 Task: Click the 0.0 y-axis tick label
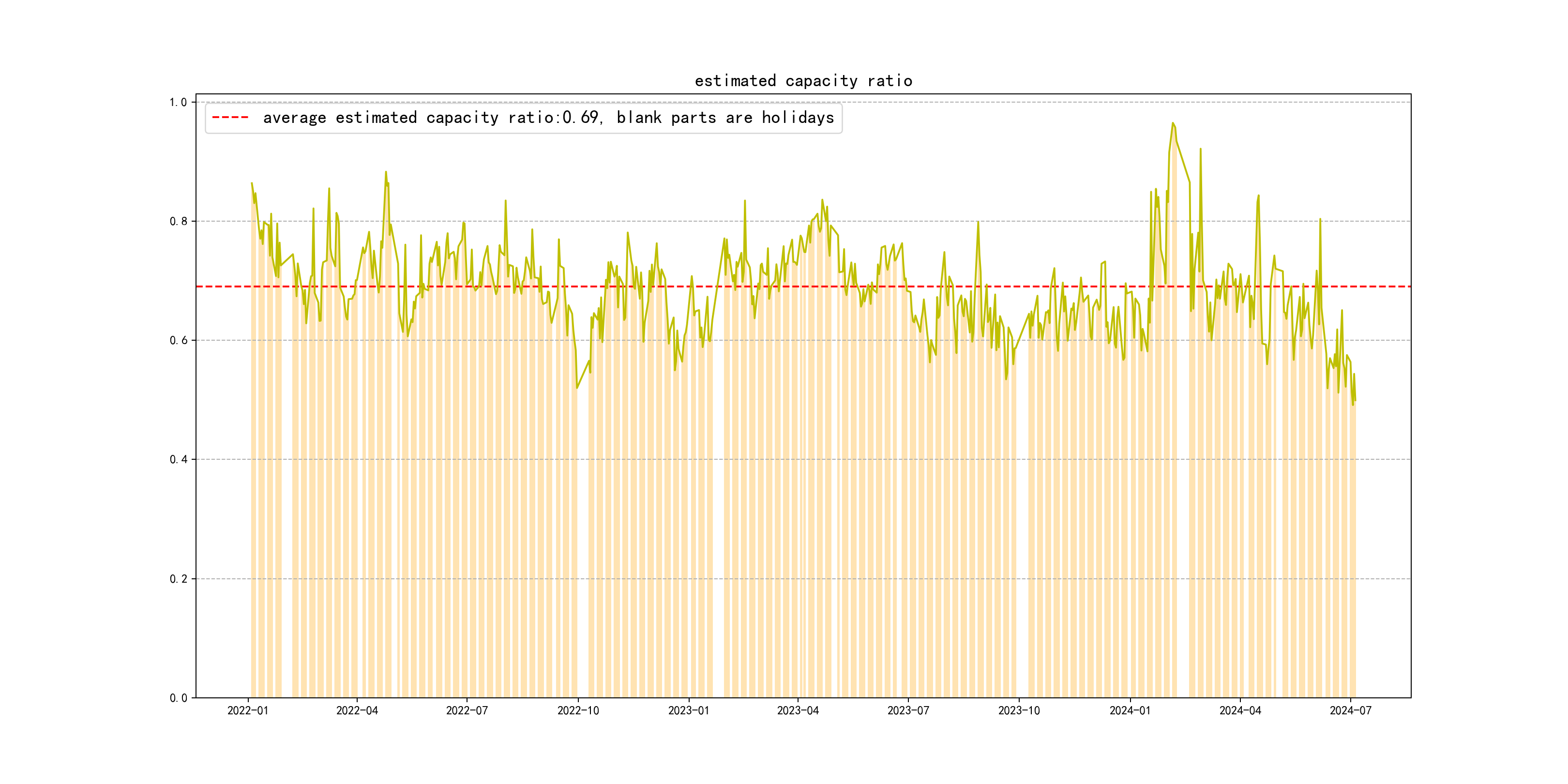click(x=179, y=698)
